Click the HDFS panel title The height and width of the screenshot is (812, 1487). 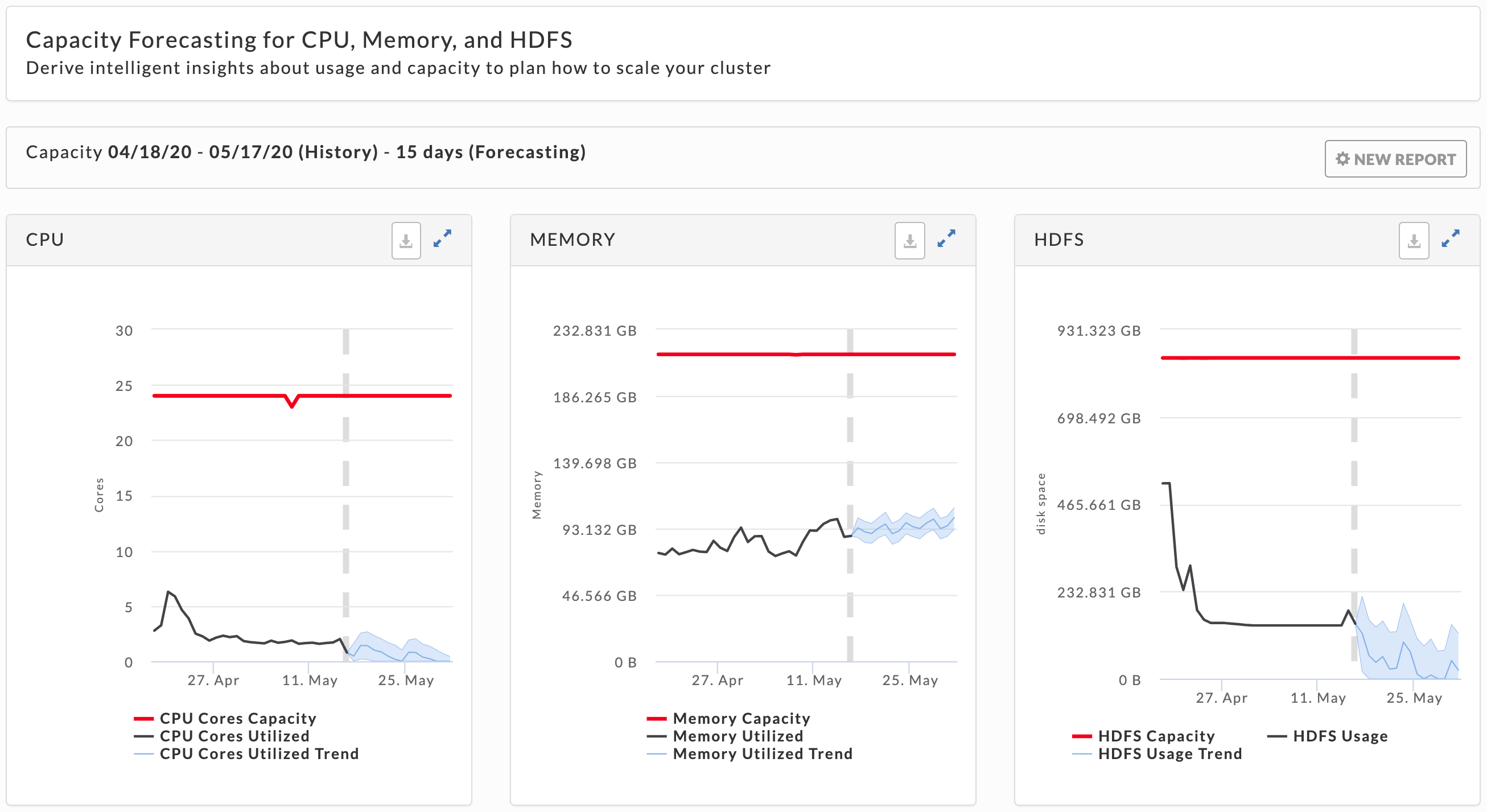[x=1058, y=240]
